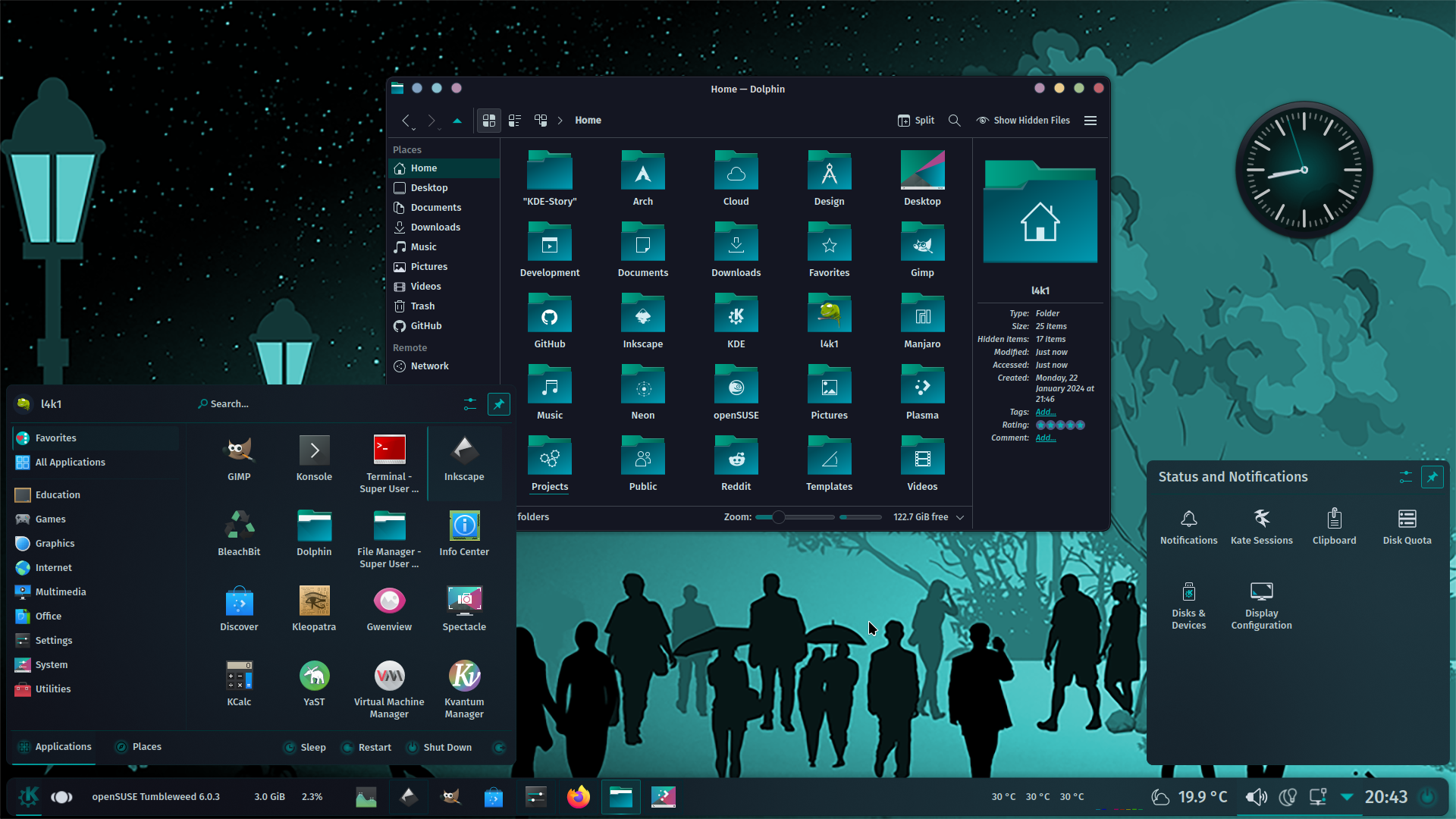This screenshot has height=819, width=1456.
Task: Select Multimedia category in launcher
Action: (x=96, y=591)
